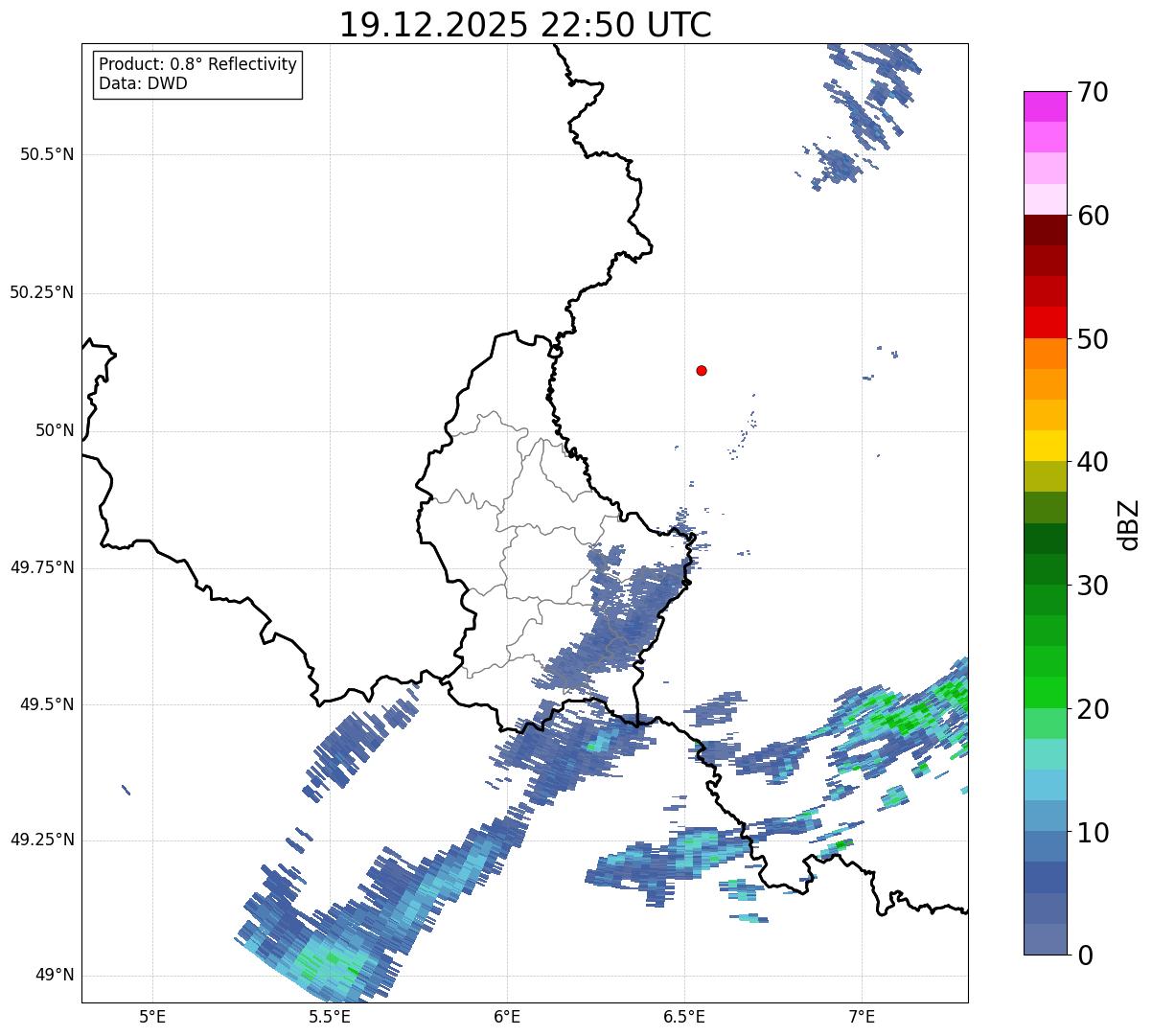
Task: Click the magenta top segment of colorbar
Action: [1045, 106]
